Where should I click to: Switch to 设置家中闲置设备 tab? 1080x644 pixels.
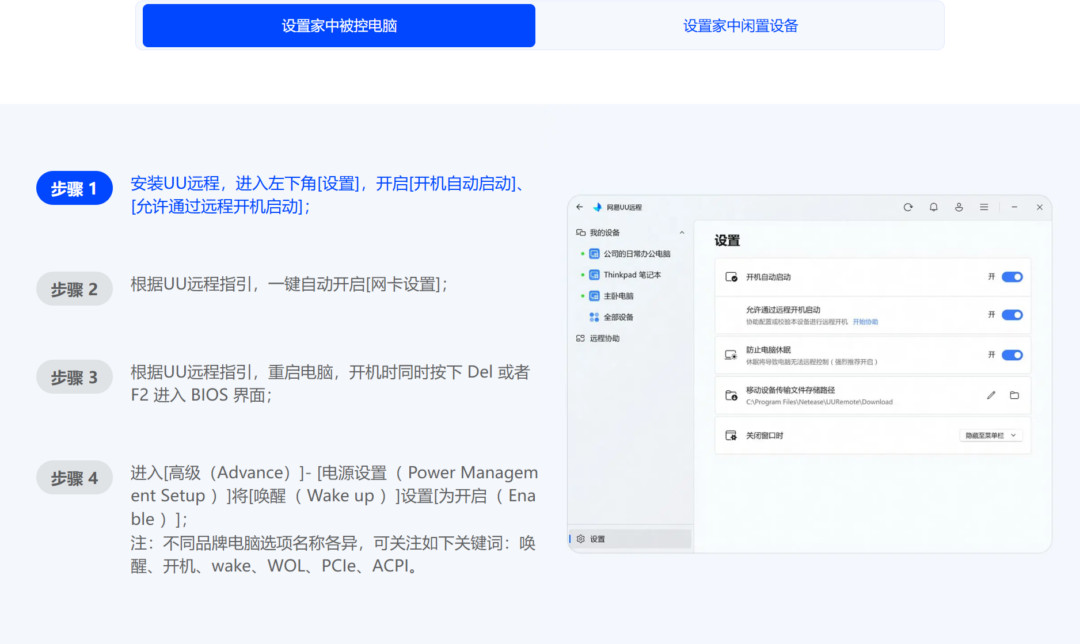(740, 25)
